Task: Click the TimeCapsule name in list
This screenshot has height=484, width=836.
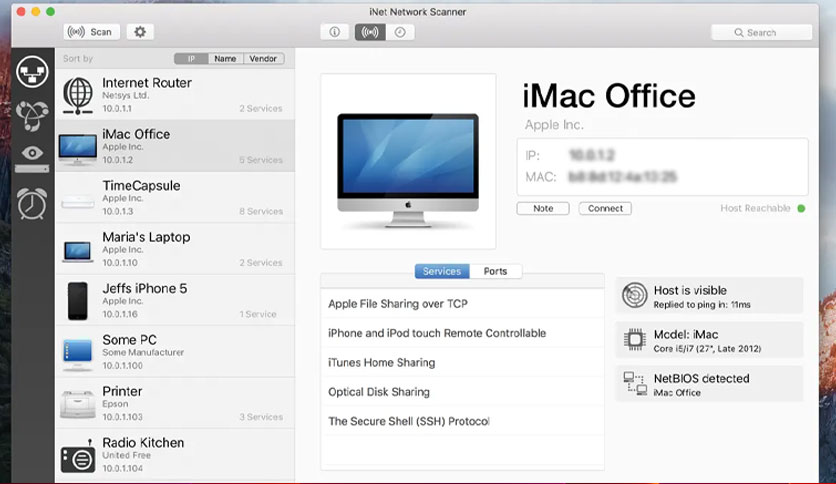Action: (141, 185)
